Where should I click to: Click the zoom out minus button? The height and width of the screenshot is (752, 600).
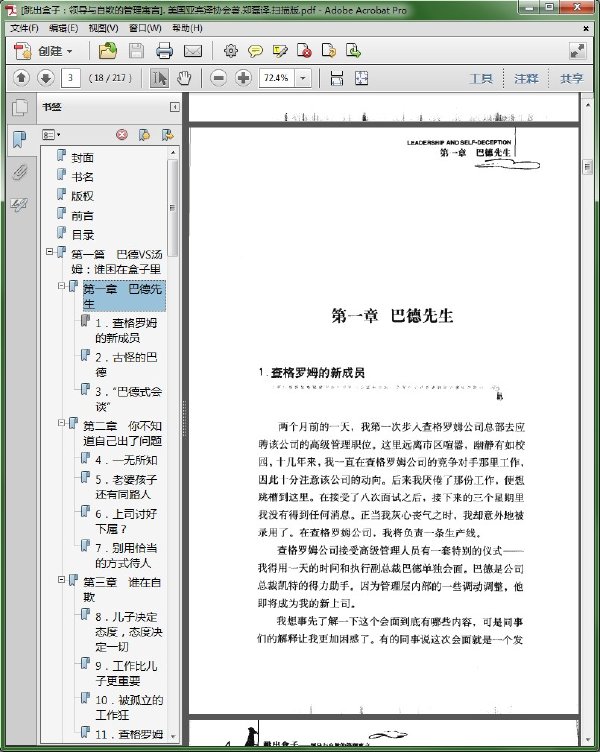[x=218, y=78]
